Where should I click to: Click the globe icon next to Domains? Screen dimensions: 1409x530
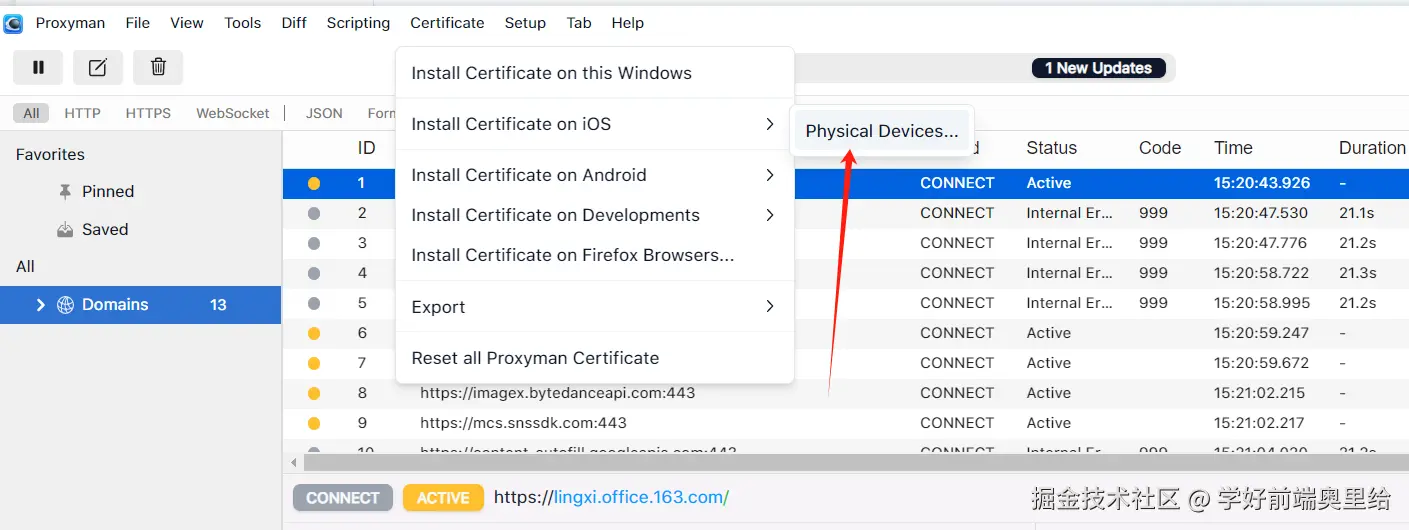[x=66, y=305]
